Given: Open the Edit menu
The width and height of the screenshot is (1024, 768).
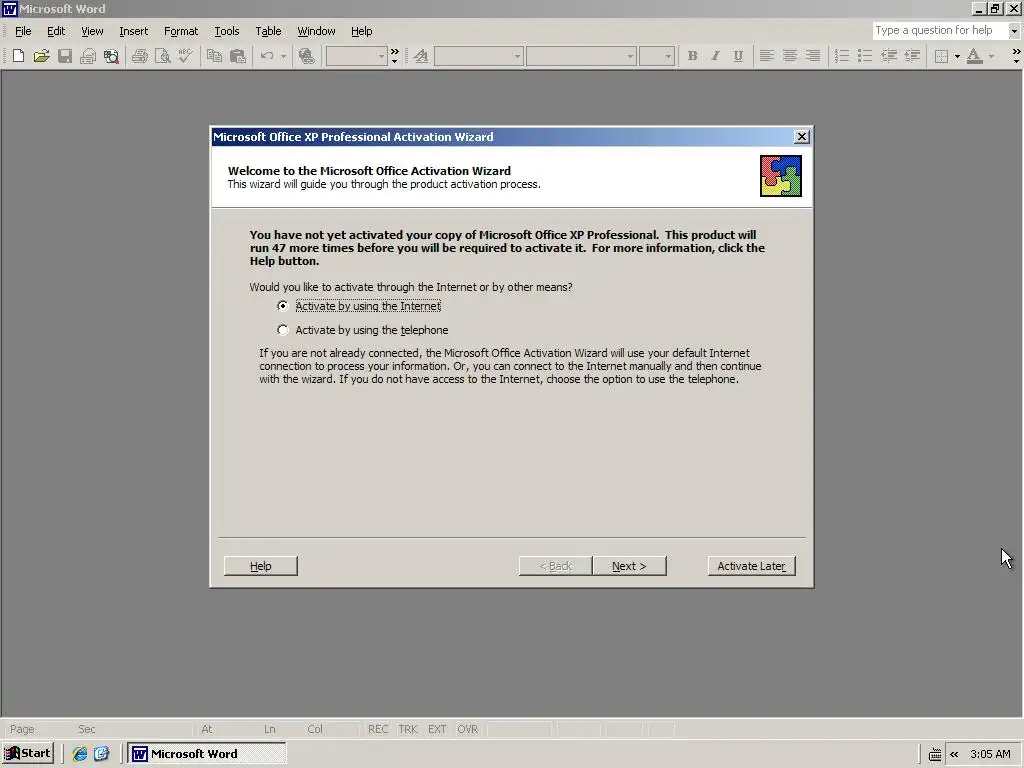Looking at the screenshot, I should [56, 31].
